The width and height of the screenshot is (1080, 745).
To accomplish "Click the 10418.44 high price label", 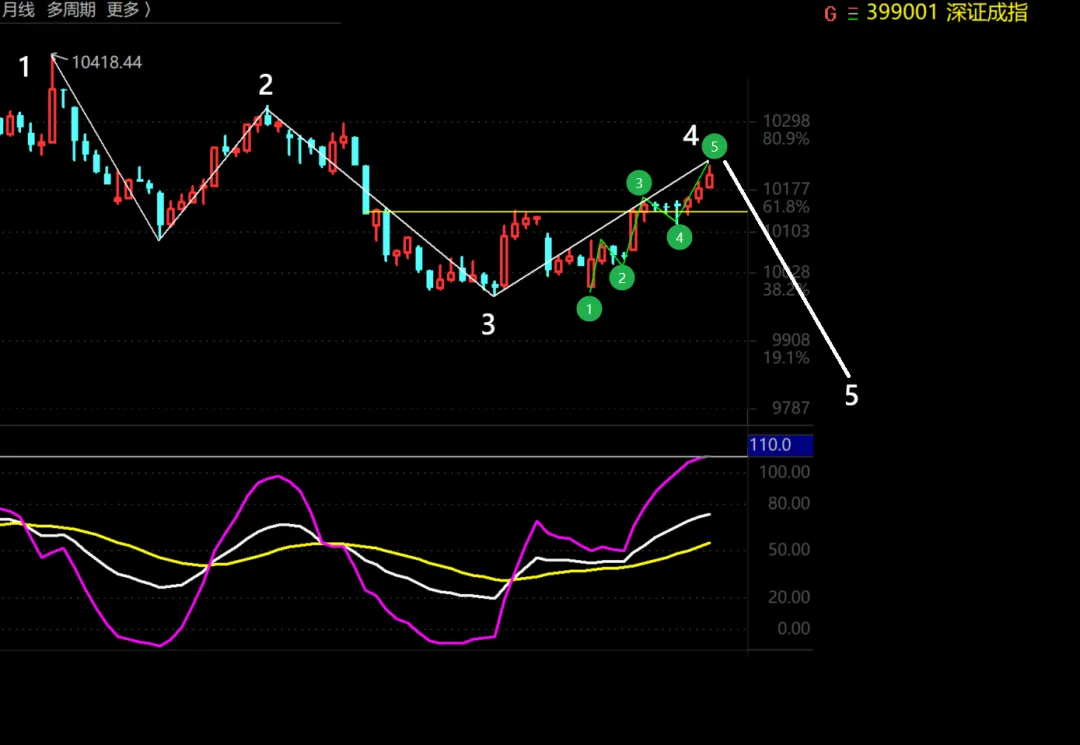I will pos(107,63).
